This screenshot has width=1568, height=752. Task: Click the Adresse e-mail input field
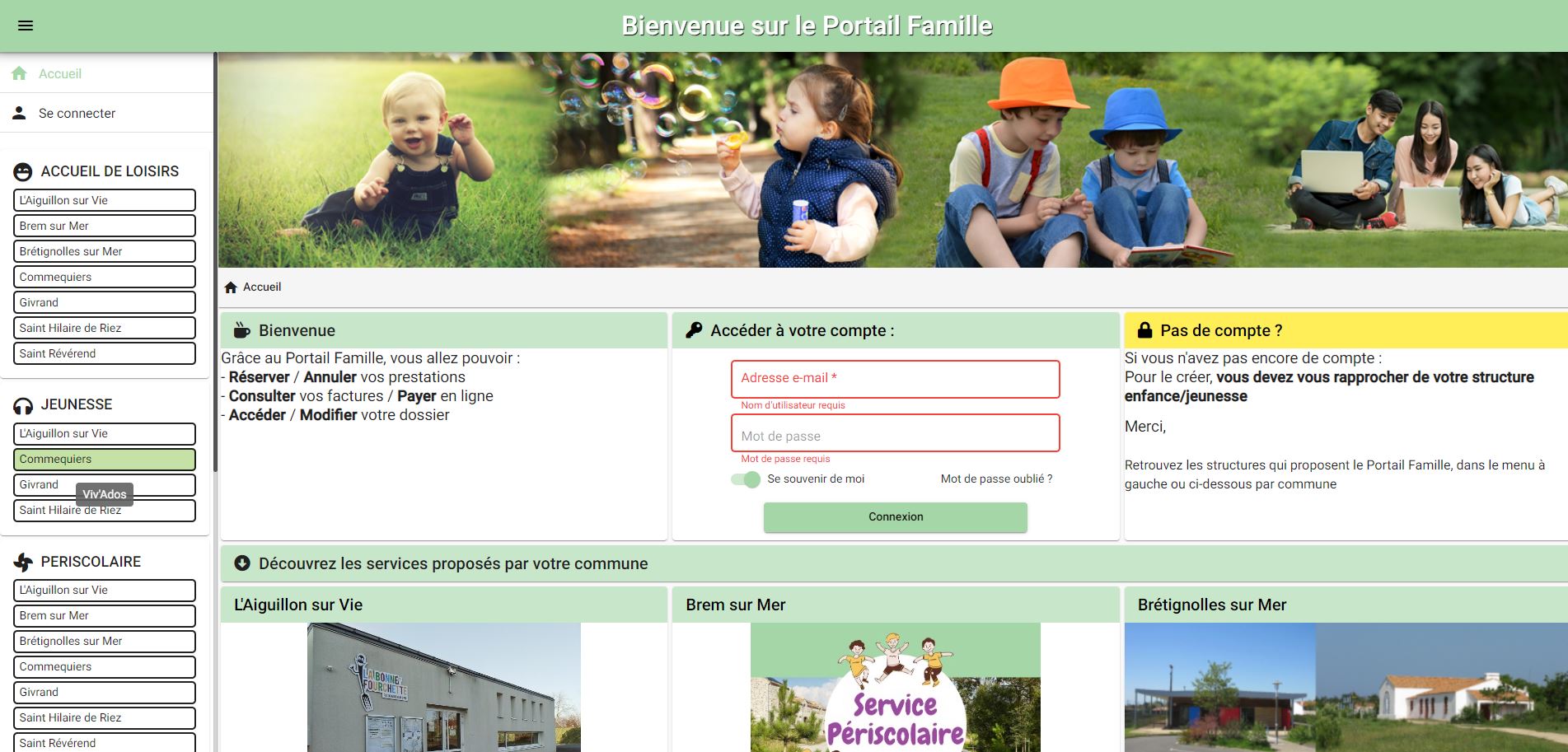(895, 379)
